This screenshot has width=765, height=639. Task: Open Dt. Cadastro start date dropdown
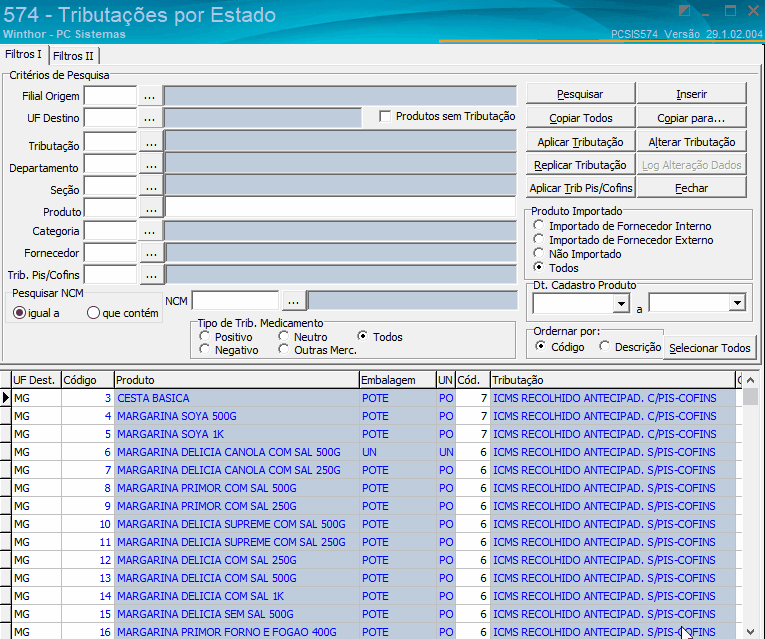pyautogui.click(x=621, y=303)
